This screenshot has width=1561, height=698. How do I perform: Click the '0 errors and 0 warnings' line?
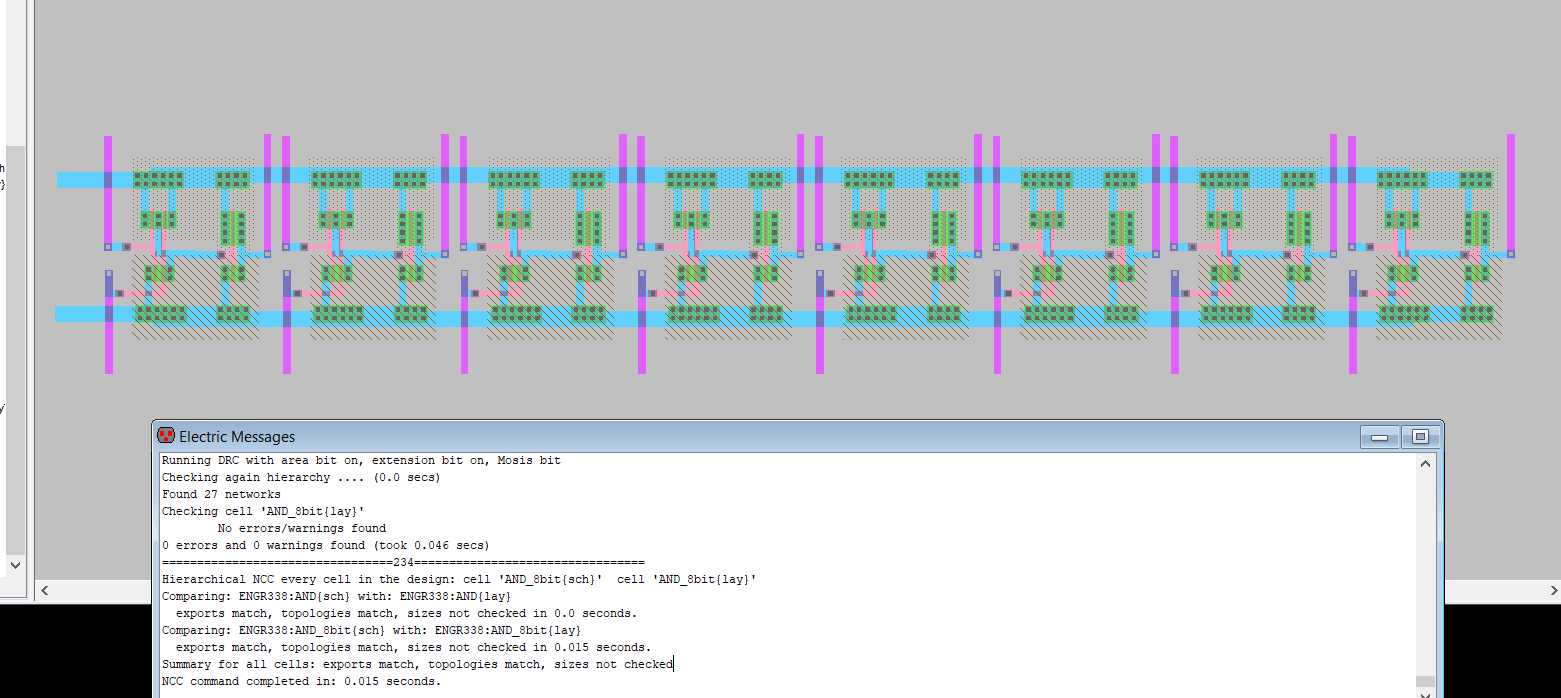click(x=325, y=545)
